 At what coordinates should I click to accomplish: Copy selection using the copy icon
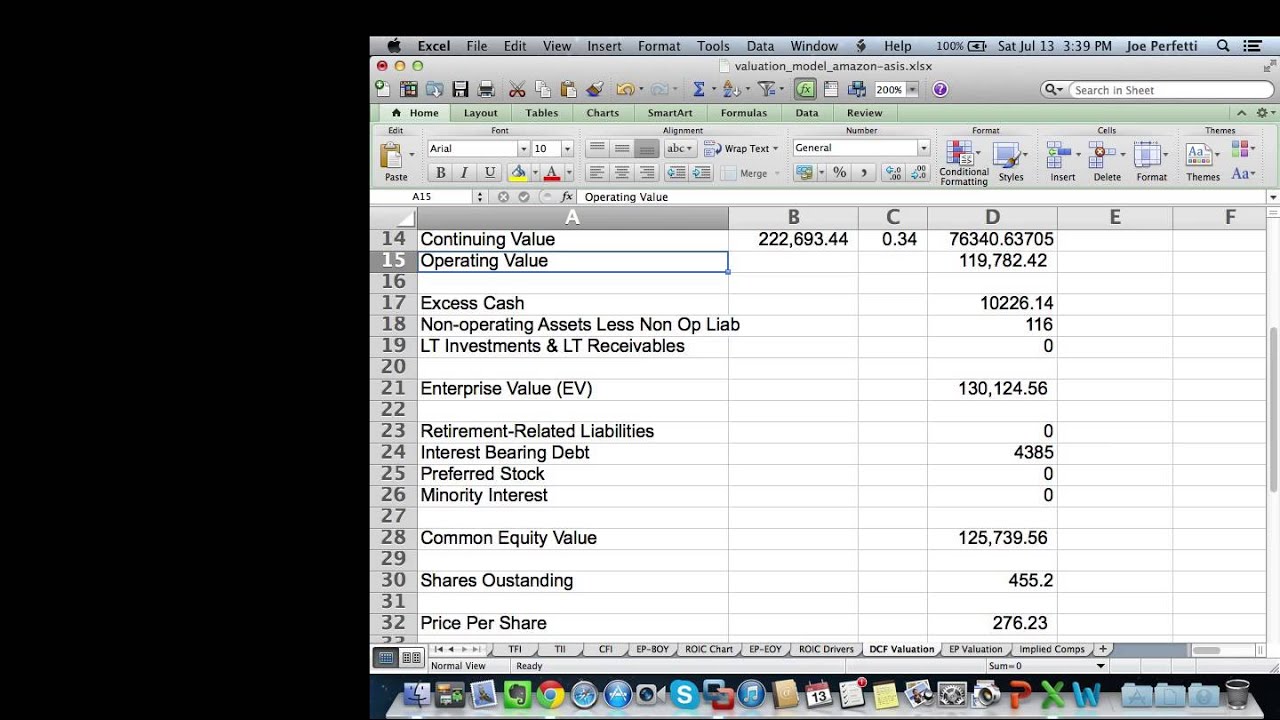pos(542,89)
